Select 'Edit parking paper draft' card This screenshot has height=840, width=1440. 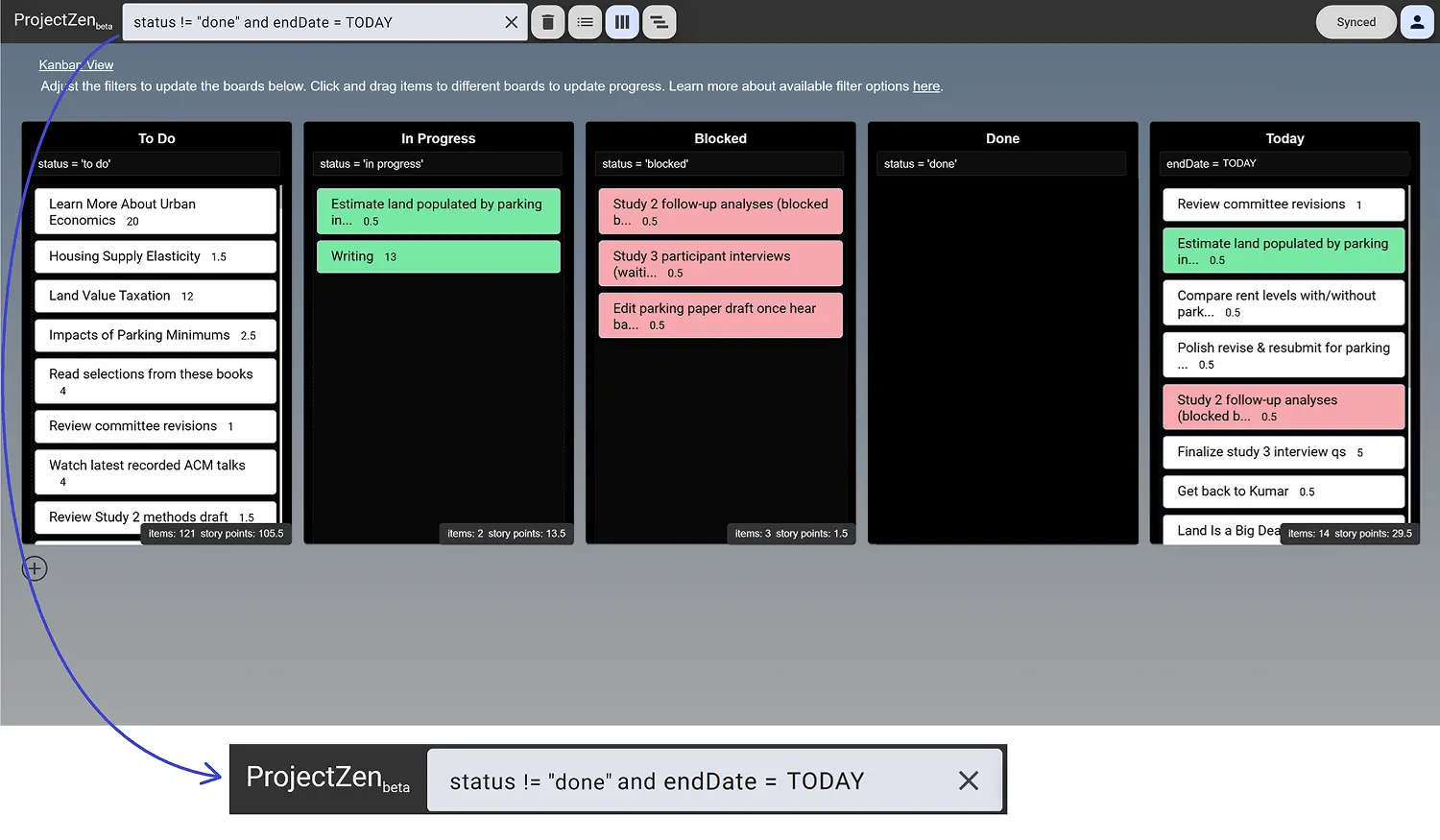tap(721, 315)
